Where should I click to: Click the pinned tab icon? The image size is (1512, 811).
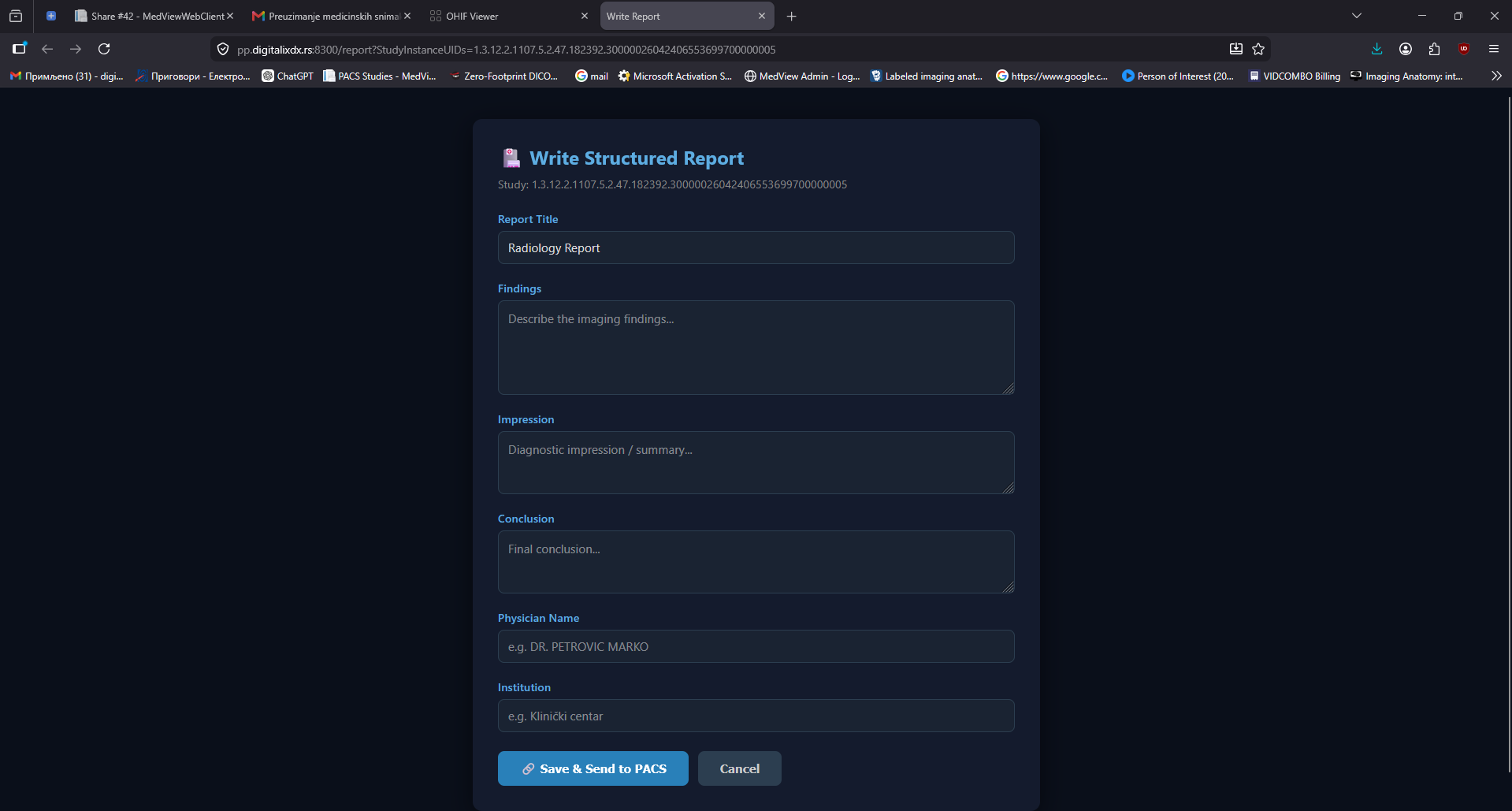click(51, 16)
